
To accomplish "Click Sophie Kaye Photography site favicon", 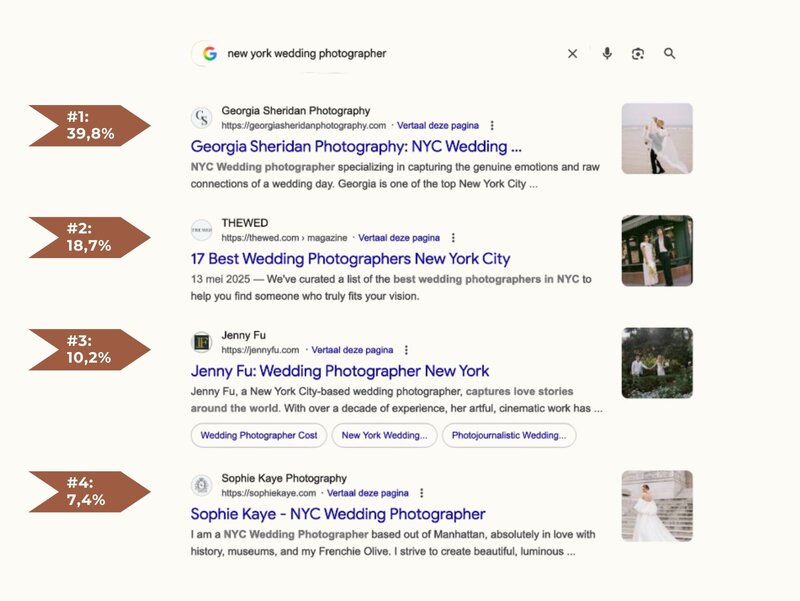I will click(x=202, y=485).
